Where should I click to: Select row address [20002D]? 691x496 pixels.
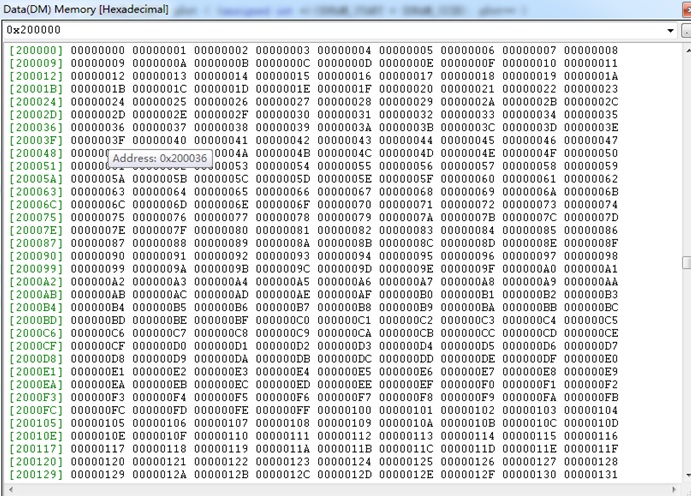click(36, 115)
